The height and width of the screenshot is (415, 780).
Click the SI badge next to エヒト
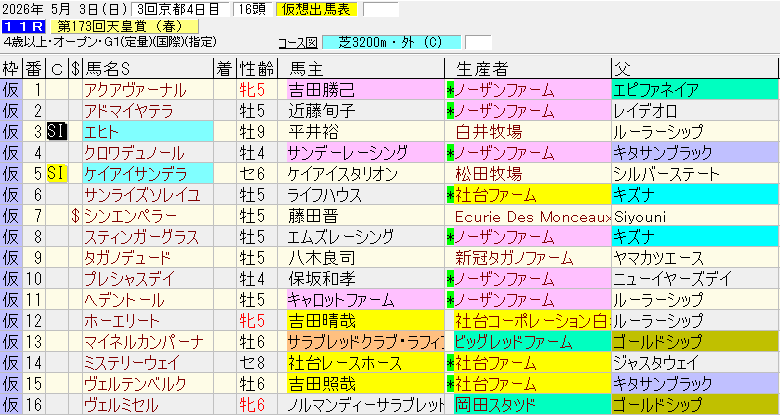(x=57, y=131)
